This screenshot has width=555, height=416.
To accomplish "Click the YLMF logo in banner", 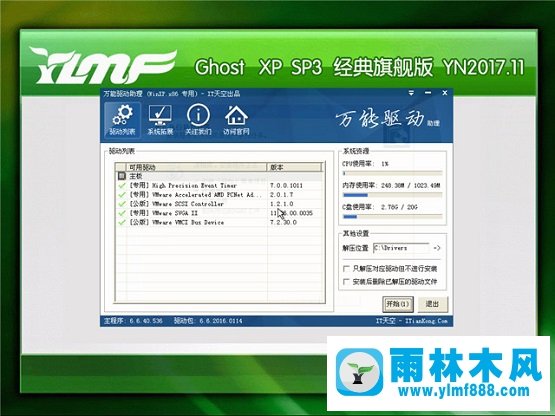I will [103, 65].
